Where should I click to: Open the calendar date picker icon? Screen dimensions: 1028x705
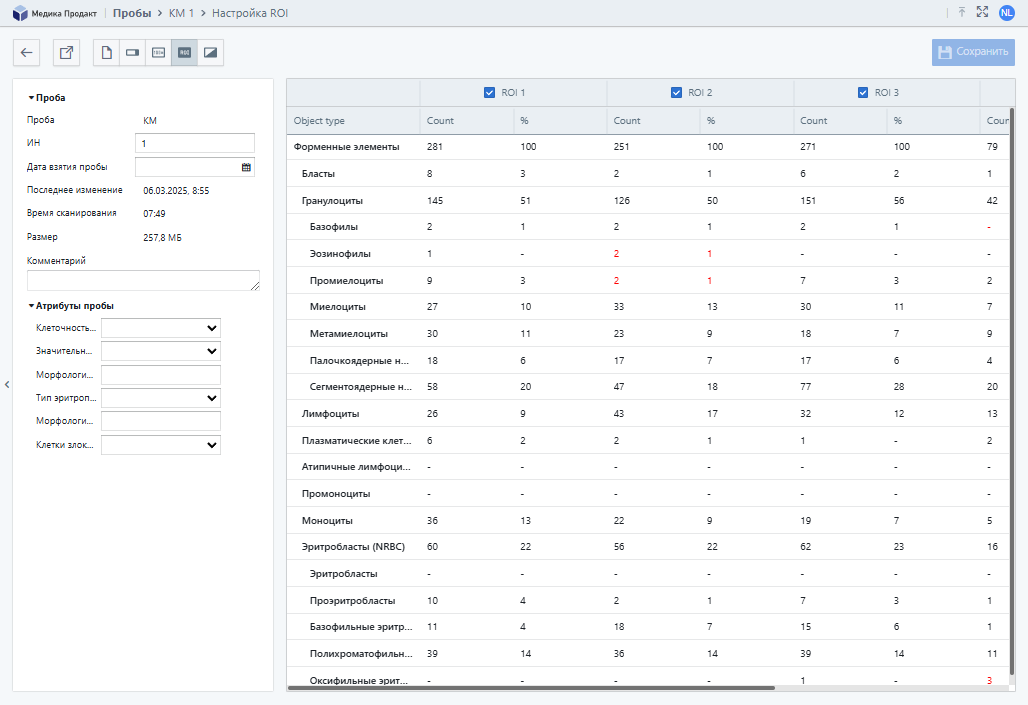point(246,167)
